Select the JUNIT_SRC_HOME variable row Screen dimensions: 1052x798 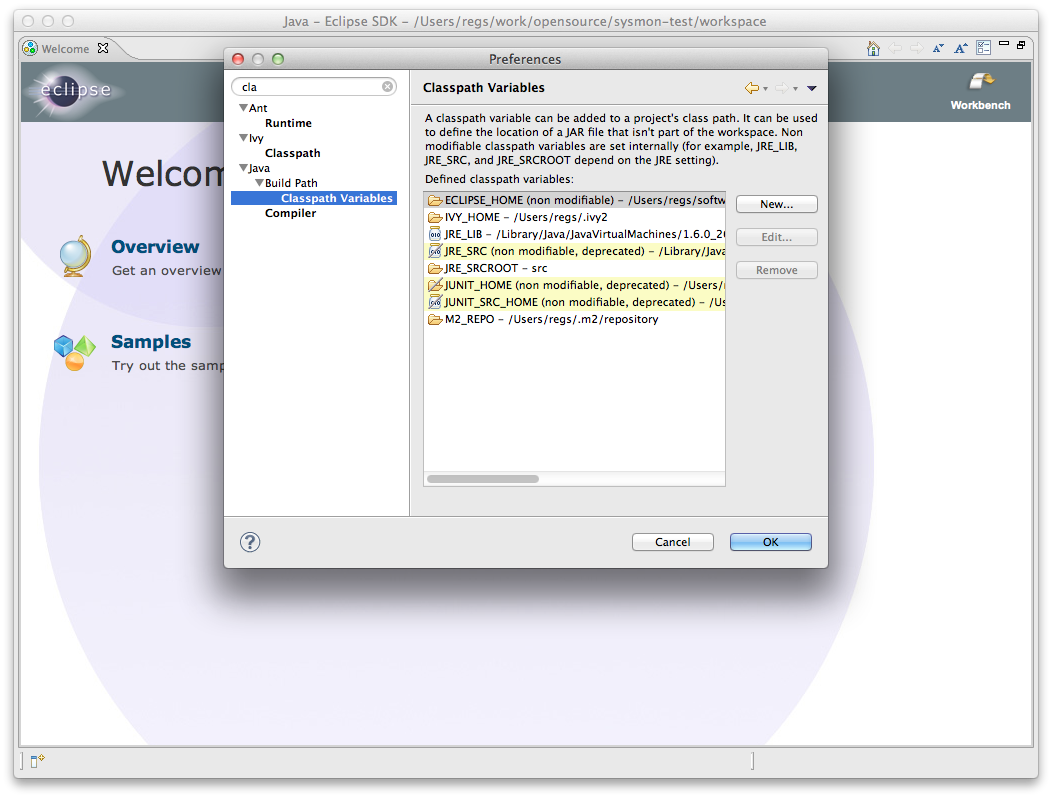(575, 302)
